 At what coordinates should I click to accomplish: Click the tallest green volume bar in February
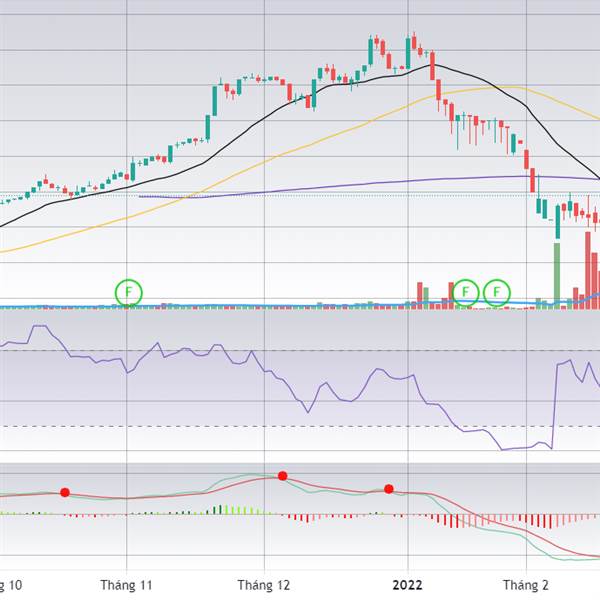click(557, 276)
